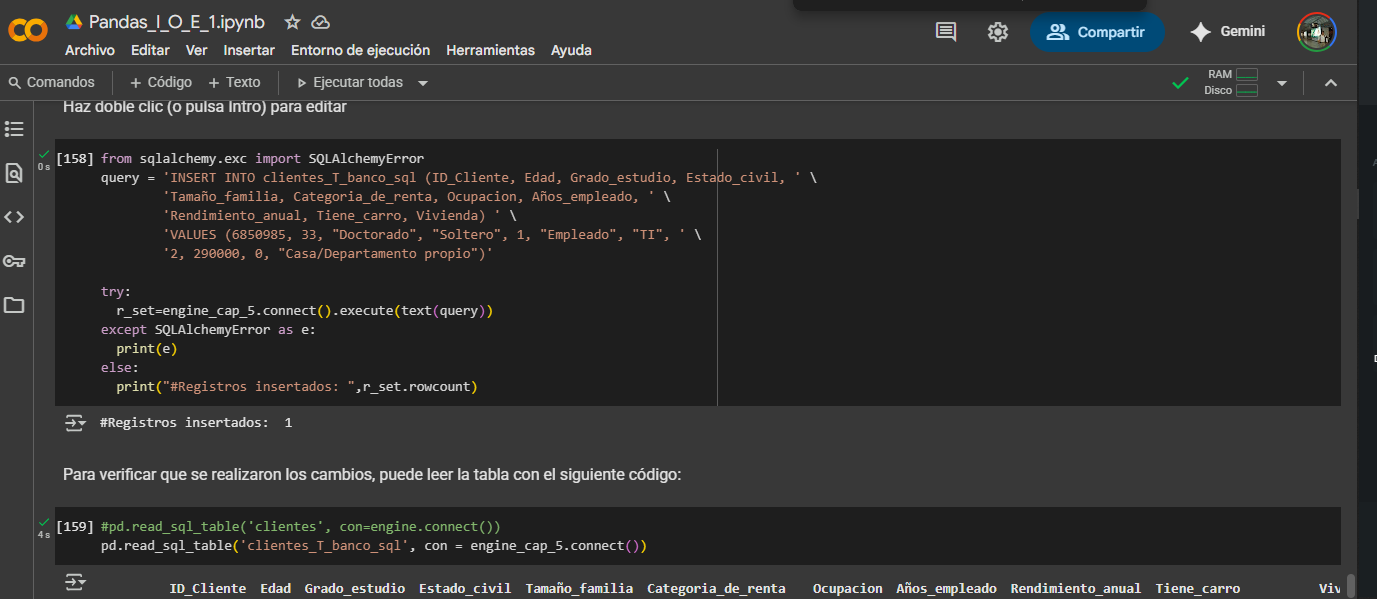
Task: Click the user account avatar
Action: 1317,32
